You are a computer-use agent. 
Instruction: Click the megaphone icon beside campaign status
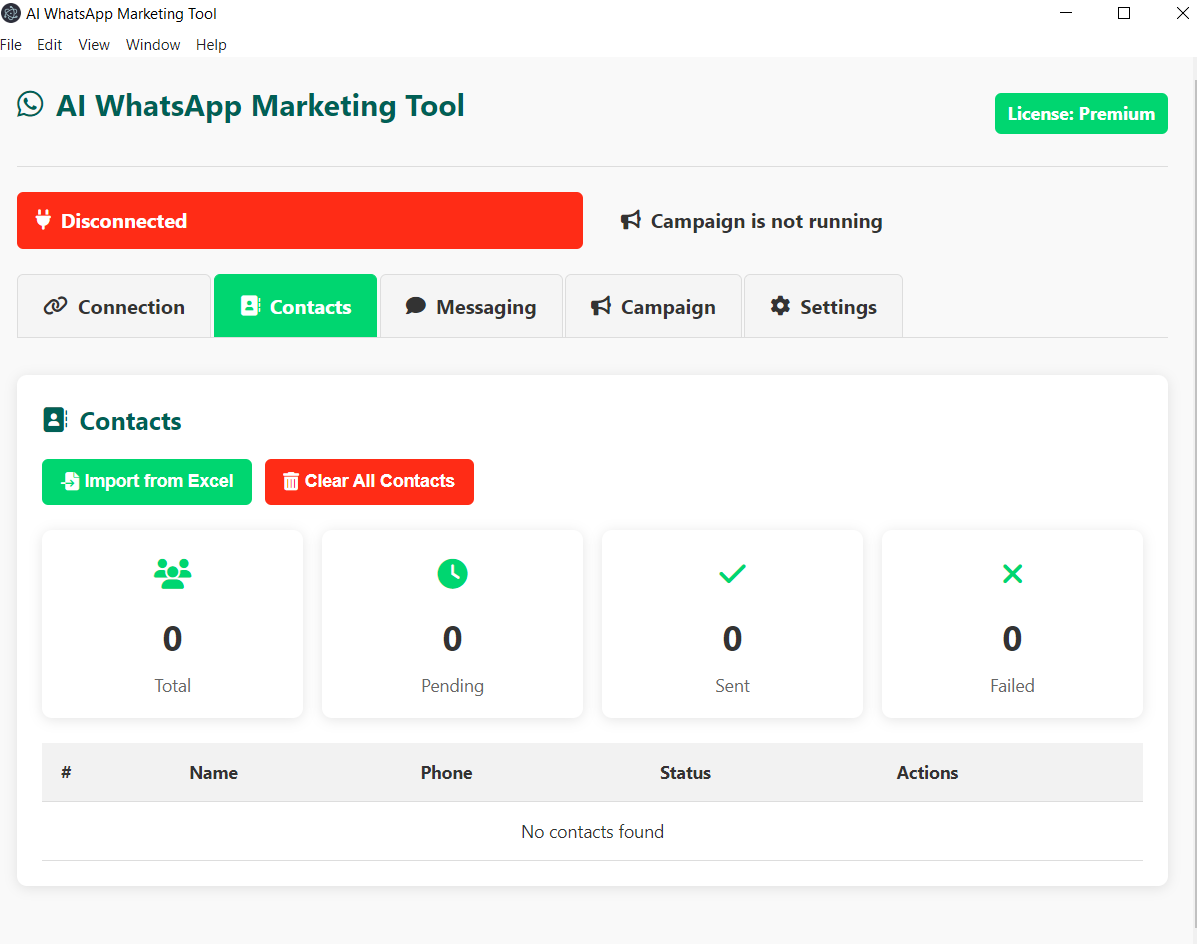pyautogui.click(x=631, y=221)
